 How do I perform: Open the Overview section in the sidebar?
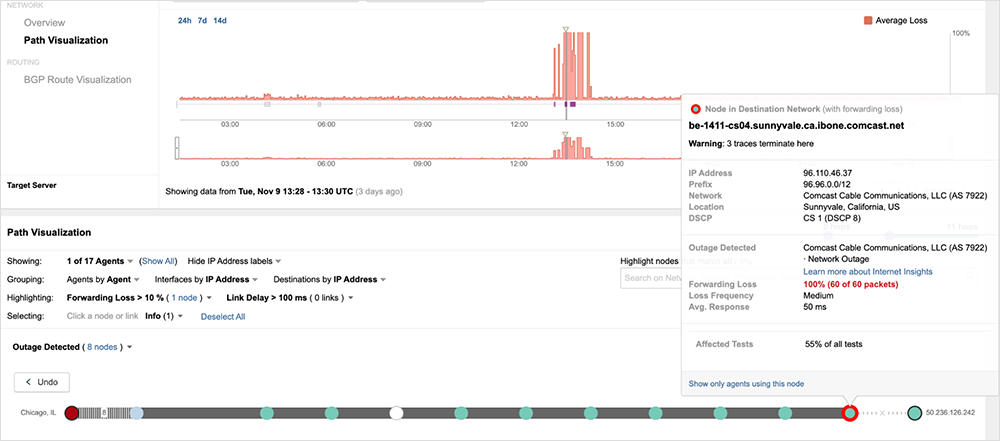[46, 22]
